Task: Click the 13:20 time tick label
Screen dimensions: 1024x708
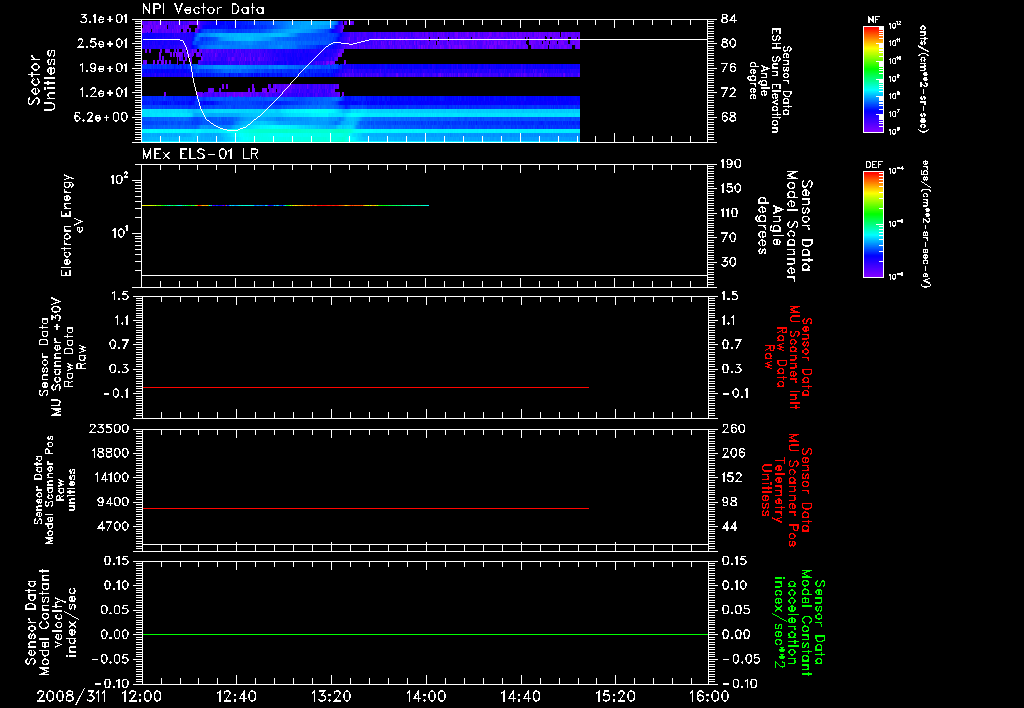Action: (331, 696)
